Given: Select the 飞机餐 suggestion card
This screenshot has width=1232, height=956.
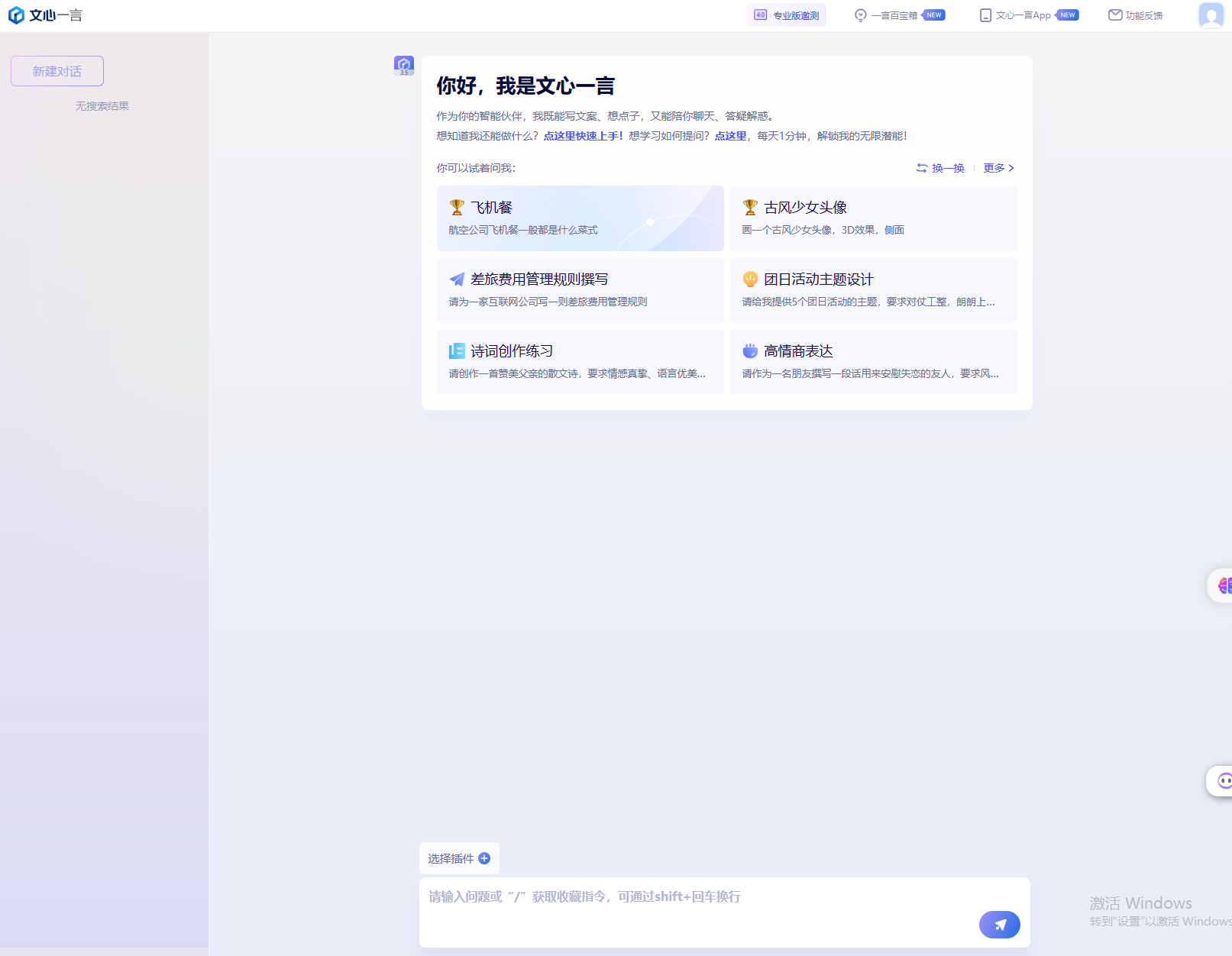Looking at the screenshot, I should coord(580,218).
